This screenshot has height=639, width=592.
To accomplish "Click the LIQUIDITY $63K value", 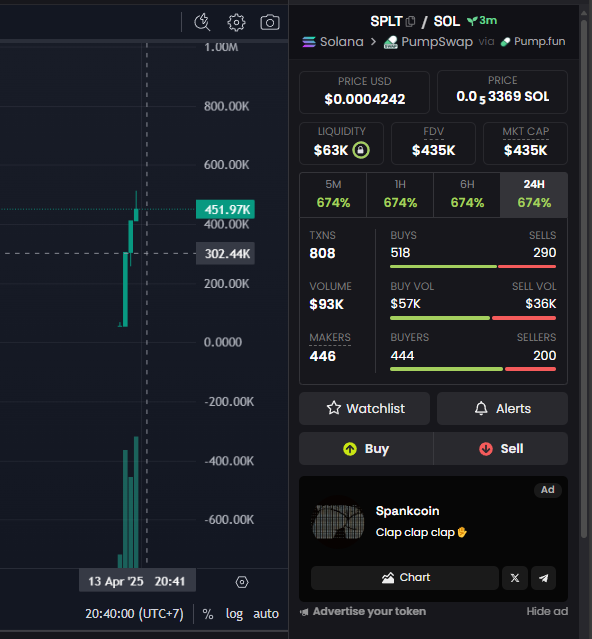I will (331, 150).
